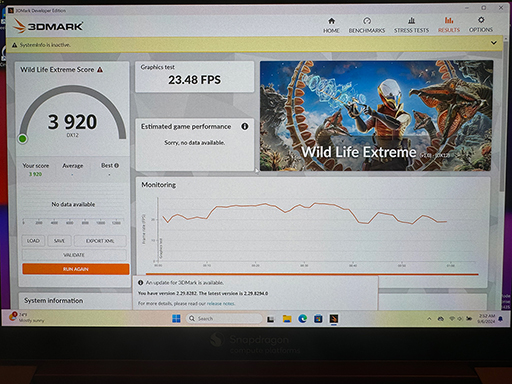Image resolution: width=512 pixels, height=384 pixels.
Task: Export result with EXPORT XML
Action: pos(100,241)
